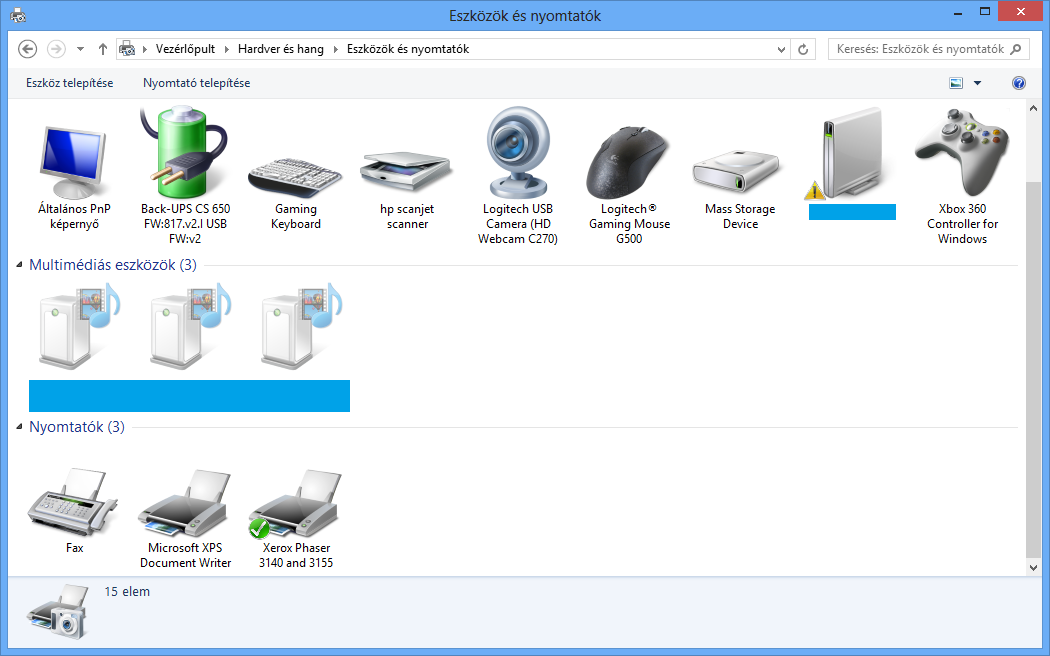Click the change view icon
1050x656 pixels.
pyautogui.click(x=956, y=83)
